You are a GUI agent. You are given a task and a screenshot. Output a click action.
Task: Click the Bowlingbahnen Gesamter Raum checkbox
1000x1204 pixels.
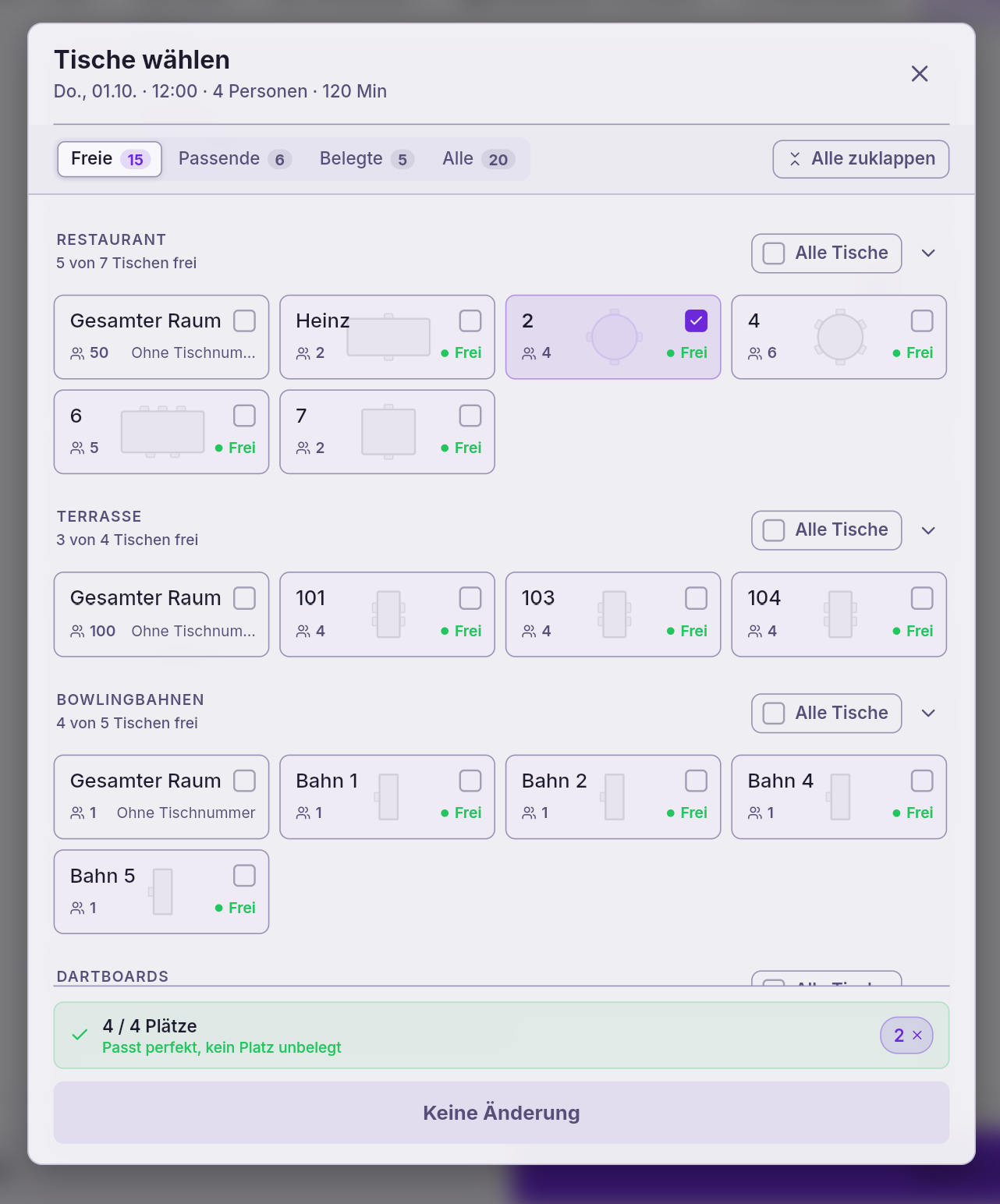point(245,781)
